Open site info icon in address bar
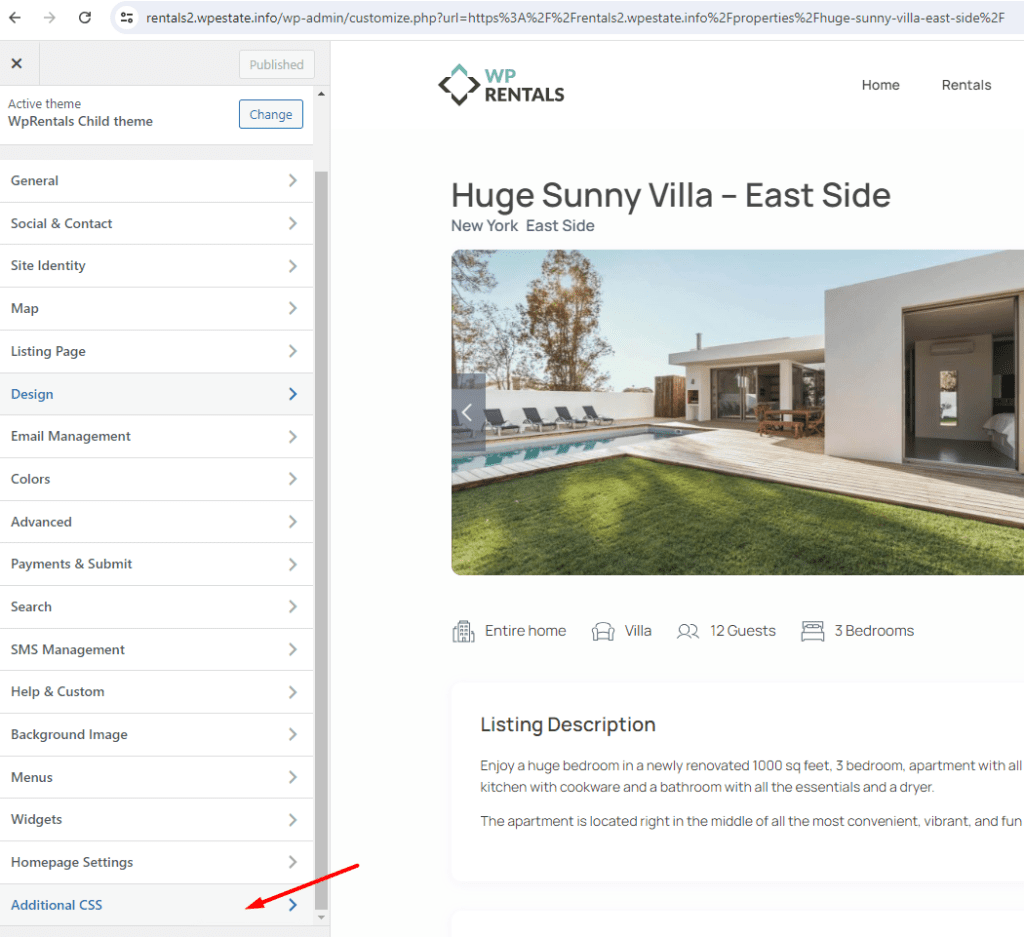Screen dimensions: 1024x937 click(x=127, y=18)
